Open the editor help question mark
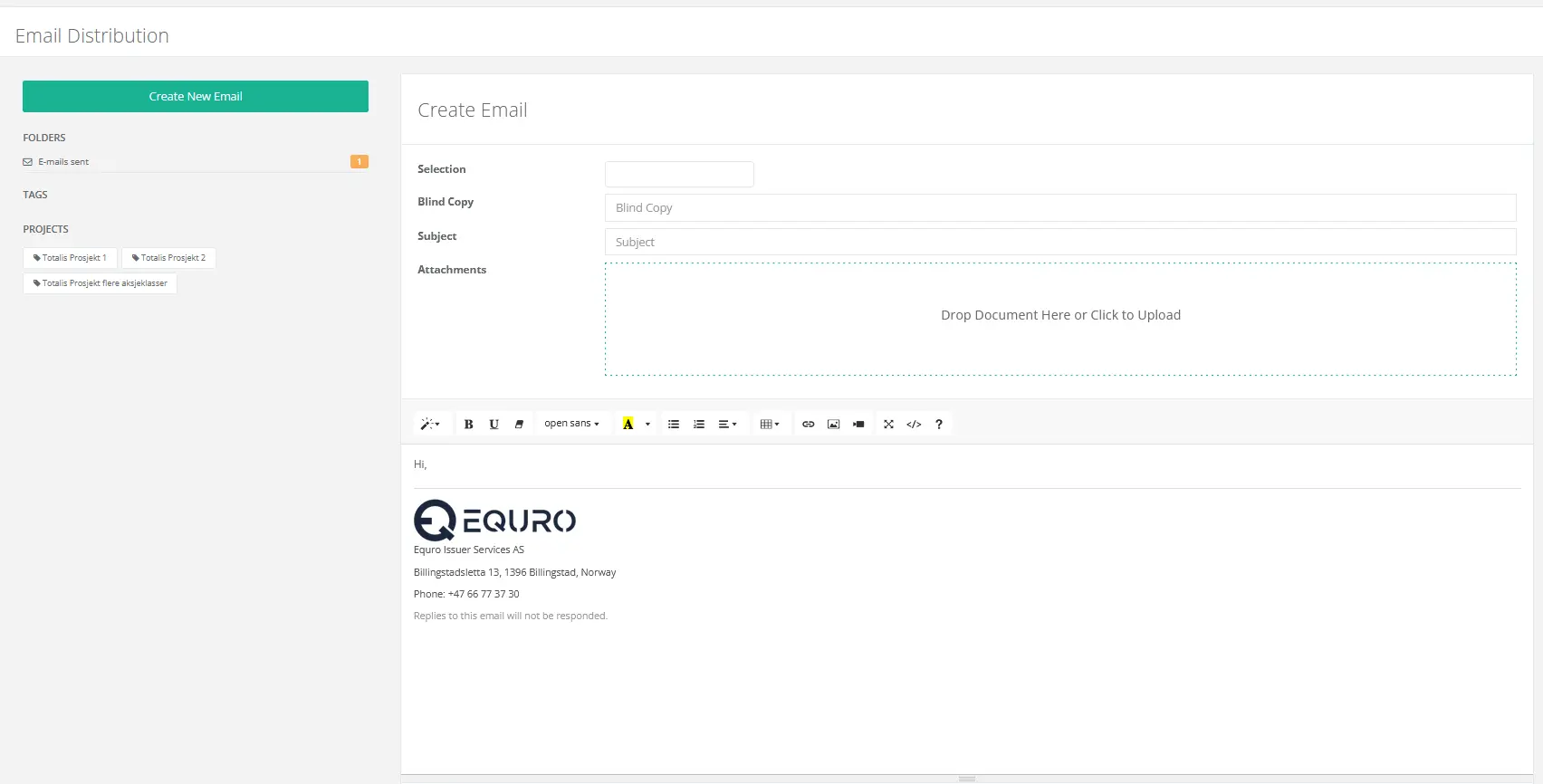Image resolution: width=1543 pixels, height=784 pixels. [939, 424]
